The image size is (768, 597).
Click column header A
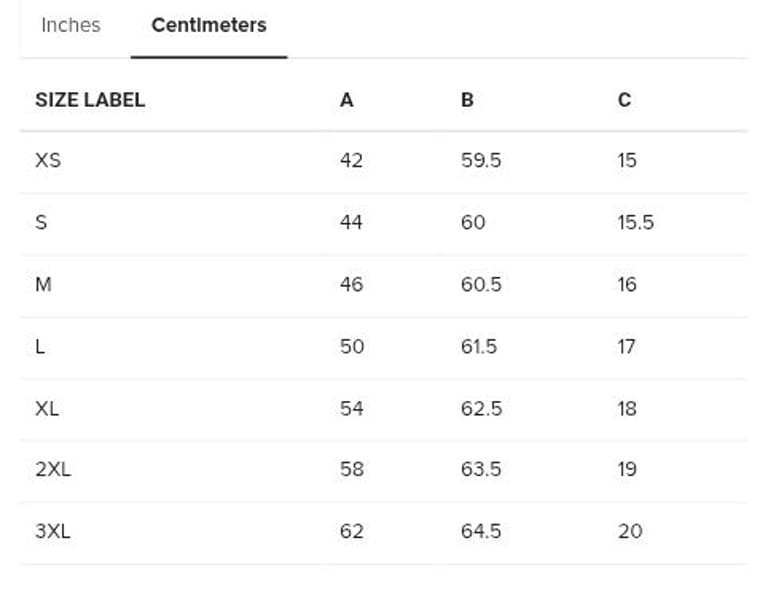pos(347,100)
